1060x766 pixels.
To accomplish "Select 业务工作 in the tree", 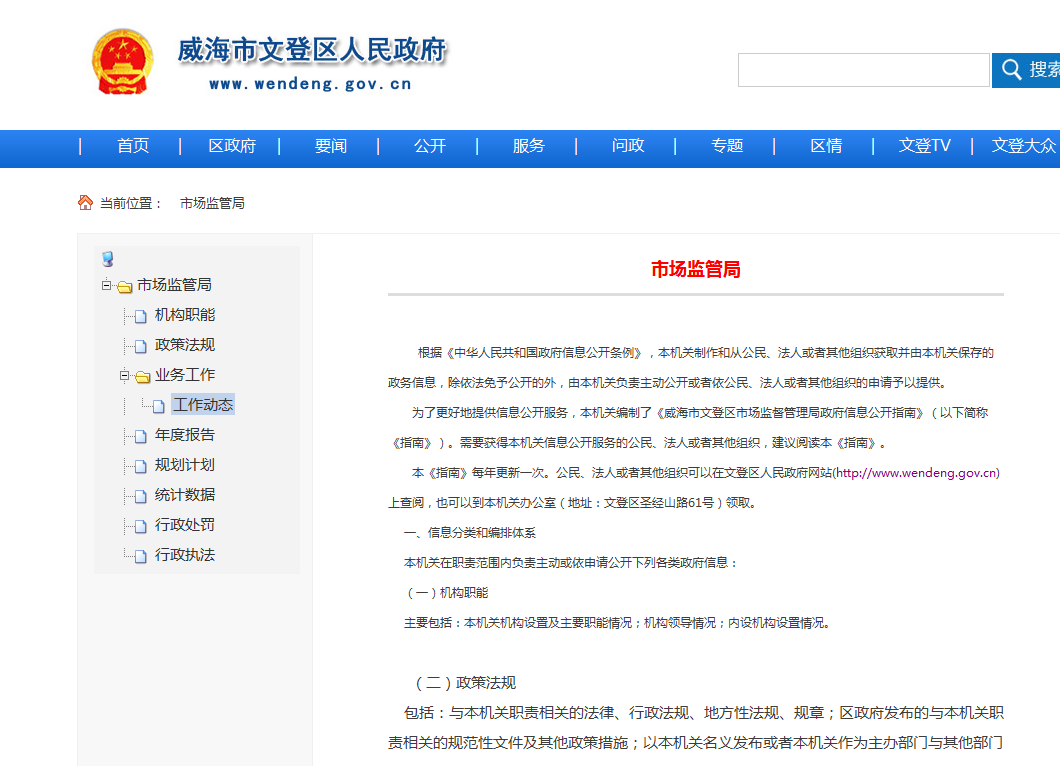I will (x=185, y=375).
